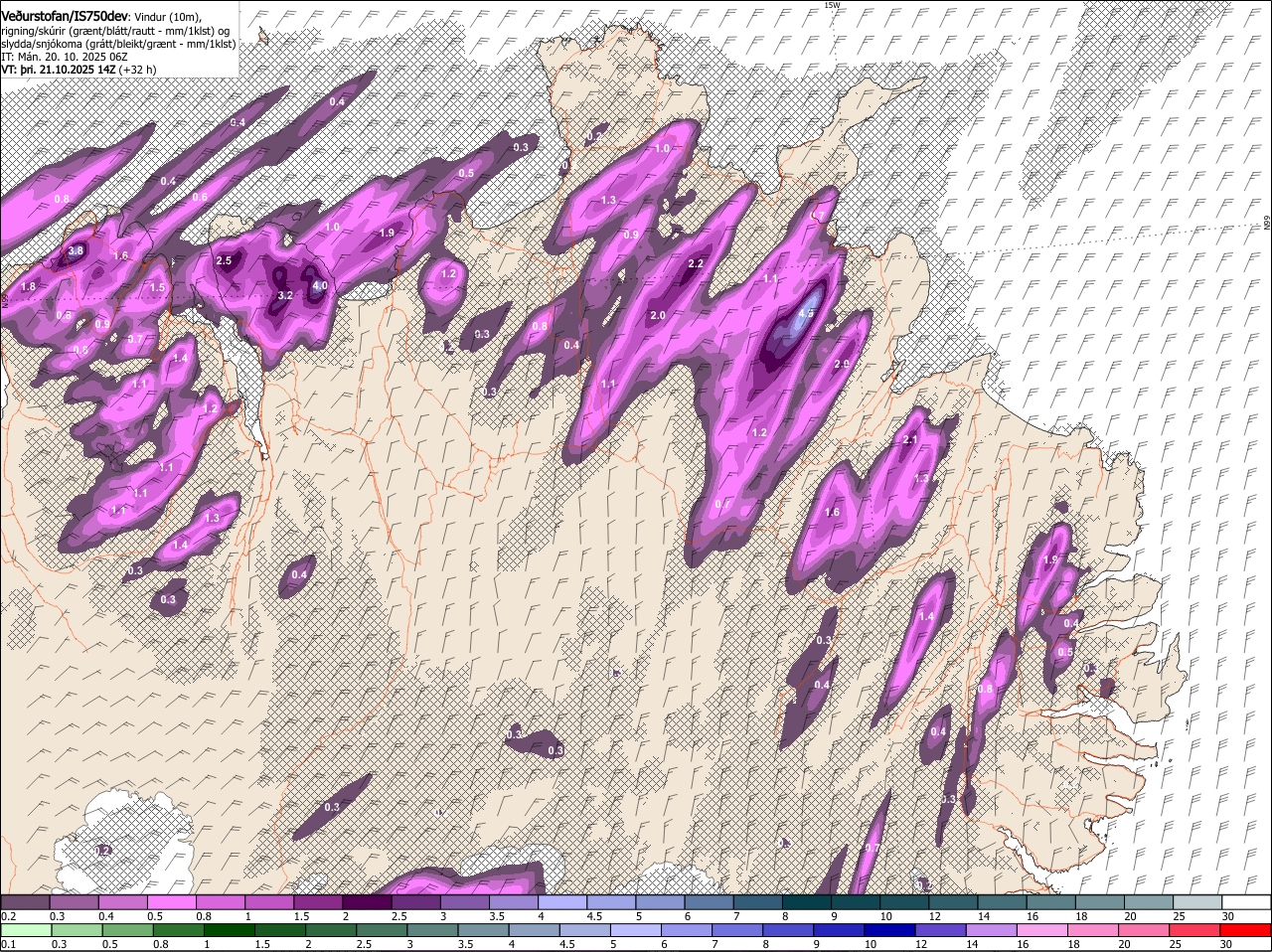Screen dimensions: 1272x952
Task: Click the "rigning/skúrir (grænt/blátt/rautt - mm/1klst) og" line
Action: tap(115, 30)
